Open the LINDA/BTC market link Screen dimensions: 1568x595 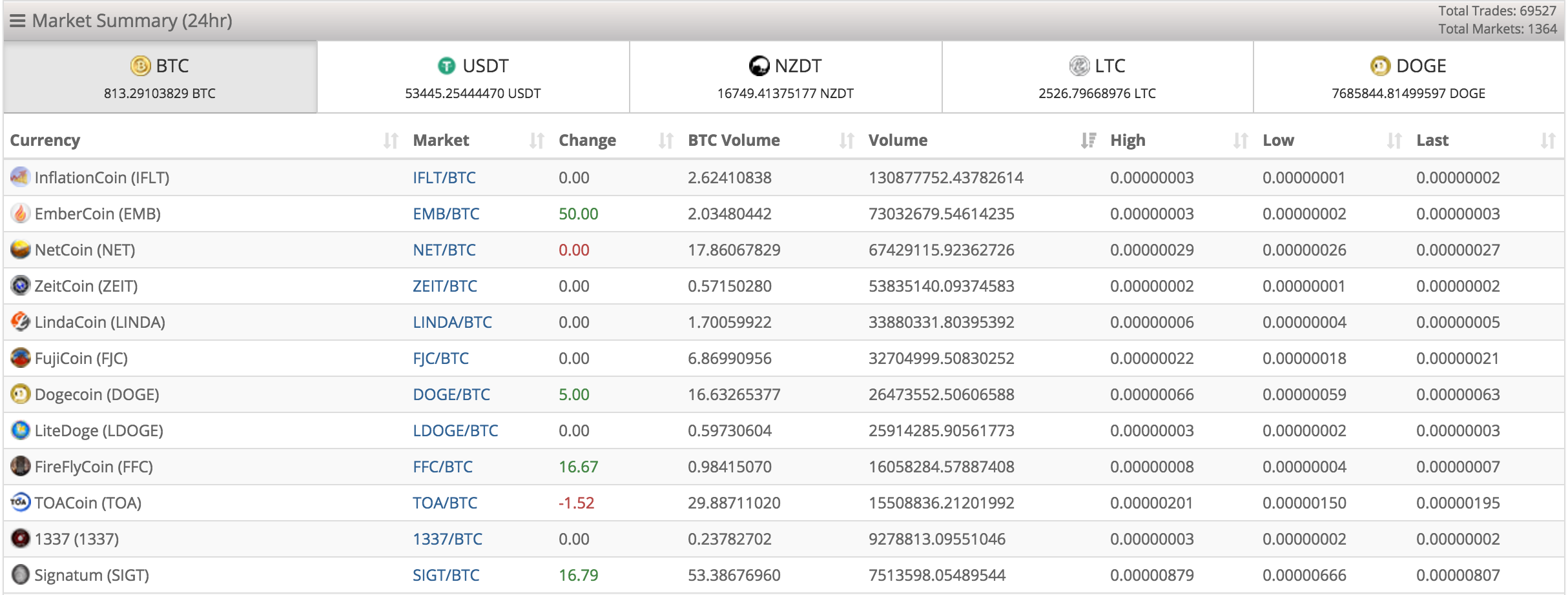coord(452,322)
